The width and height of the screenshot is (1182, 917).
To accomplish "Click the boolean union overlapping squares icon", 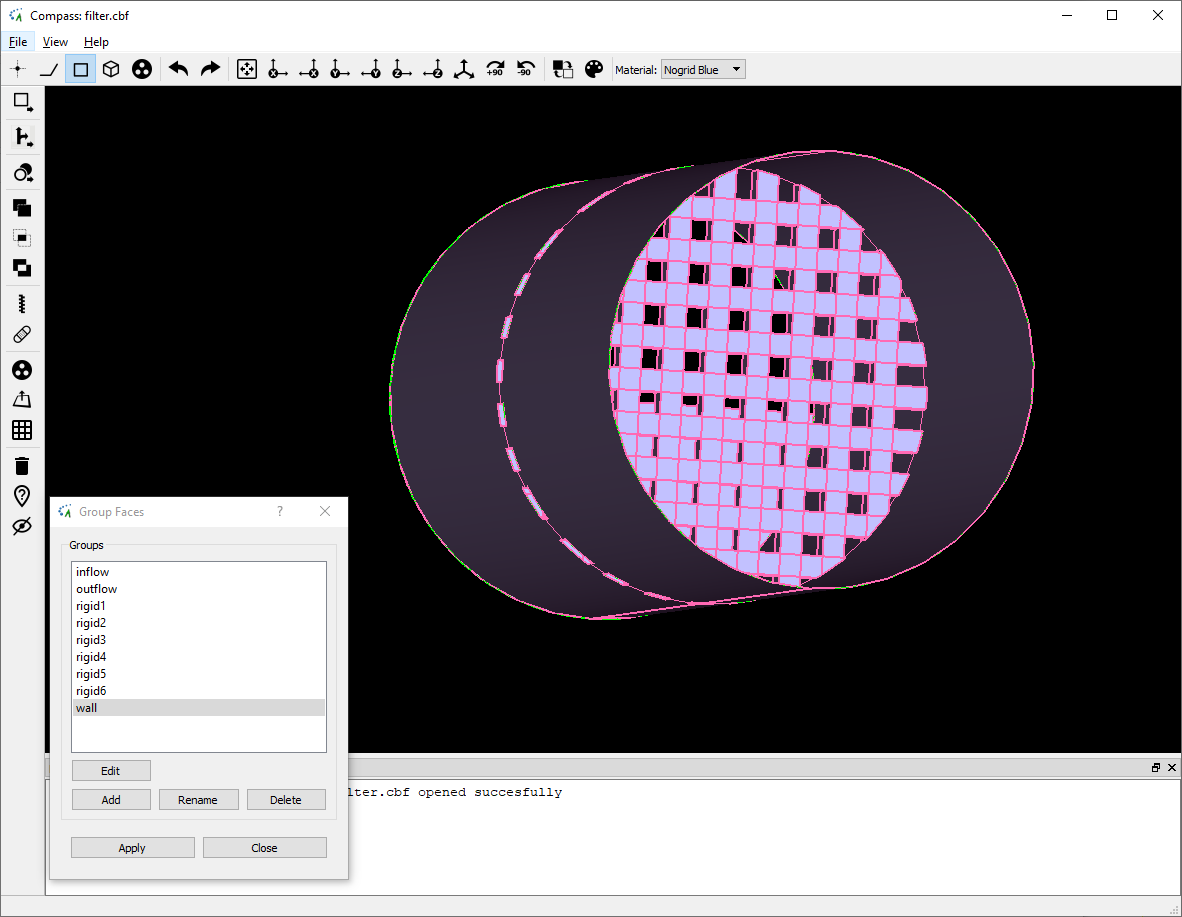I will point(23,208).
